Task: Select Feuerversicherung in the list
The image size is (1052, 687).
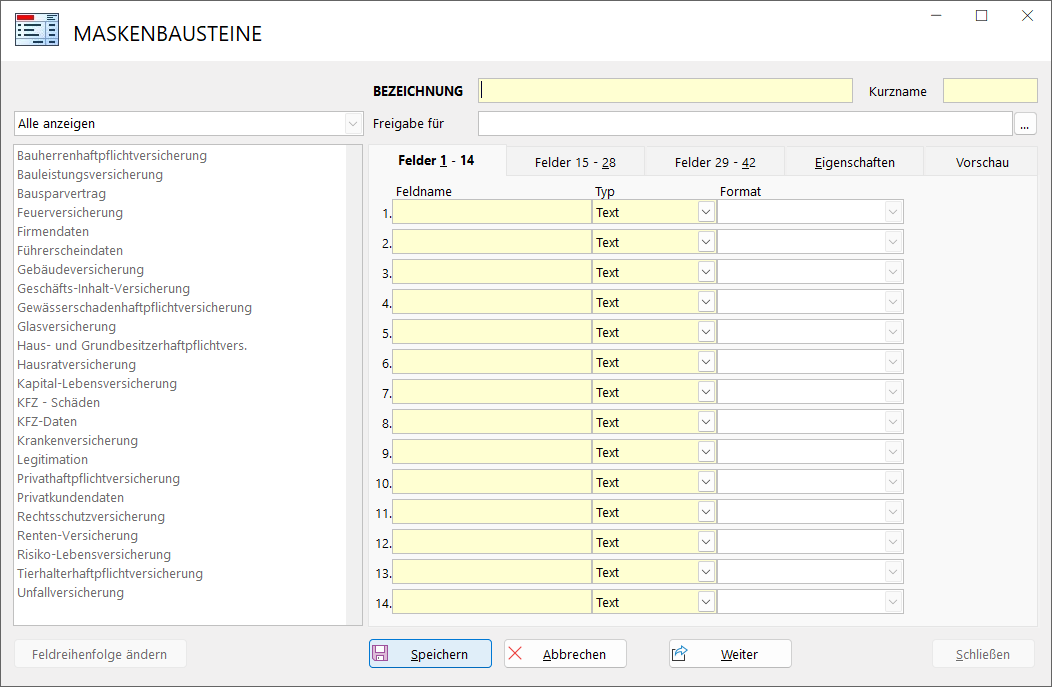Action: (x=70, y=213)
